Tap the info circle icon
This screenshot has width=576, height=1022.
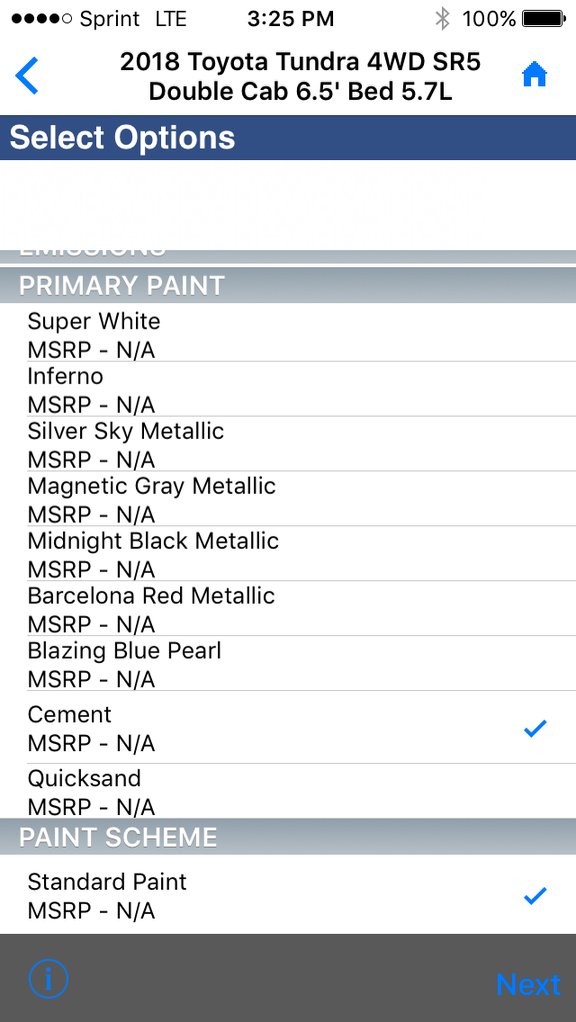(x=48, y=978)
